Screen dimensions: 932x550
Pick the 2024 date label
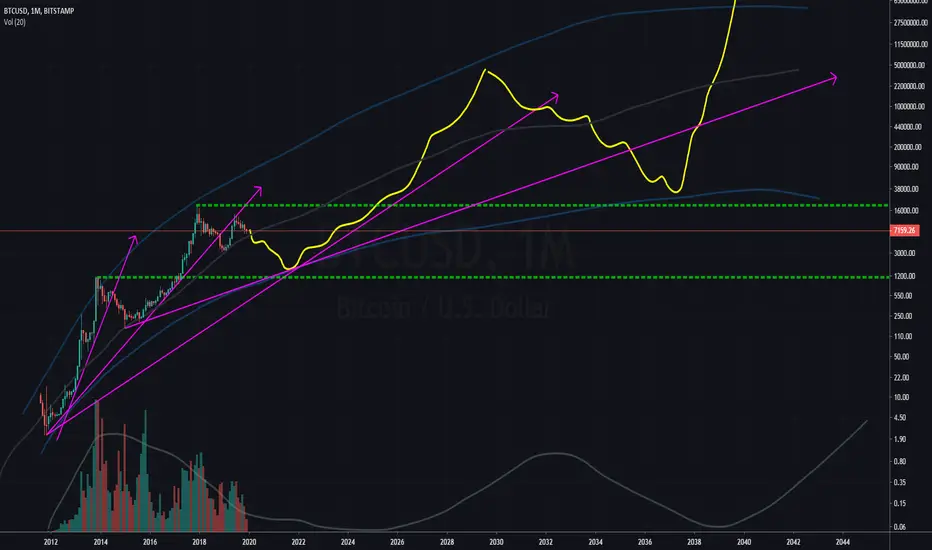(348, 542)
